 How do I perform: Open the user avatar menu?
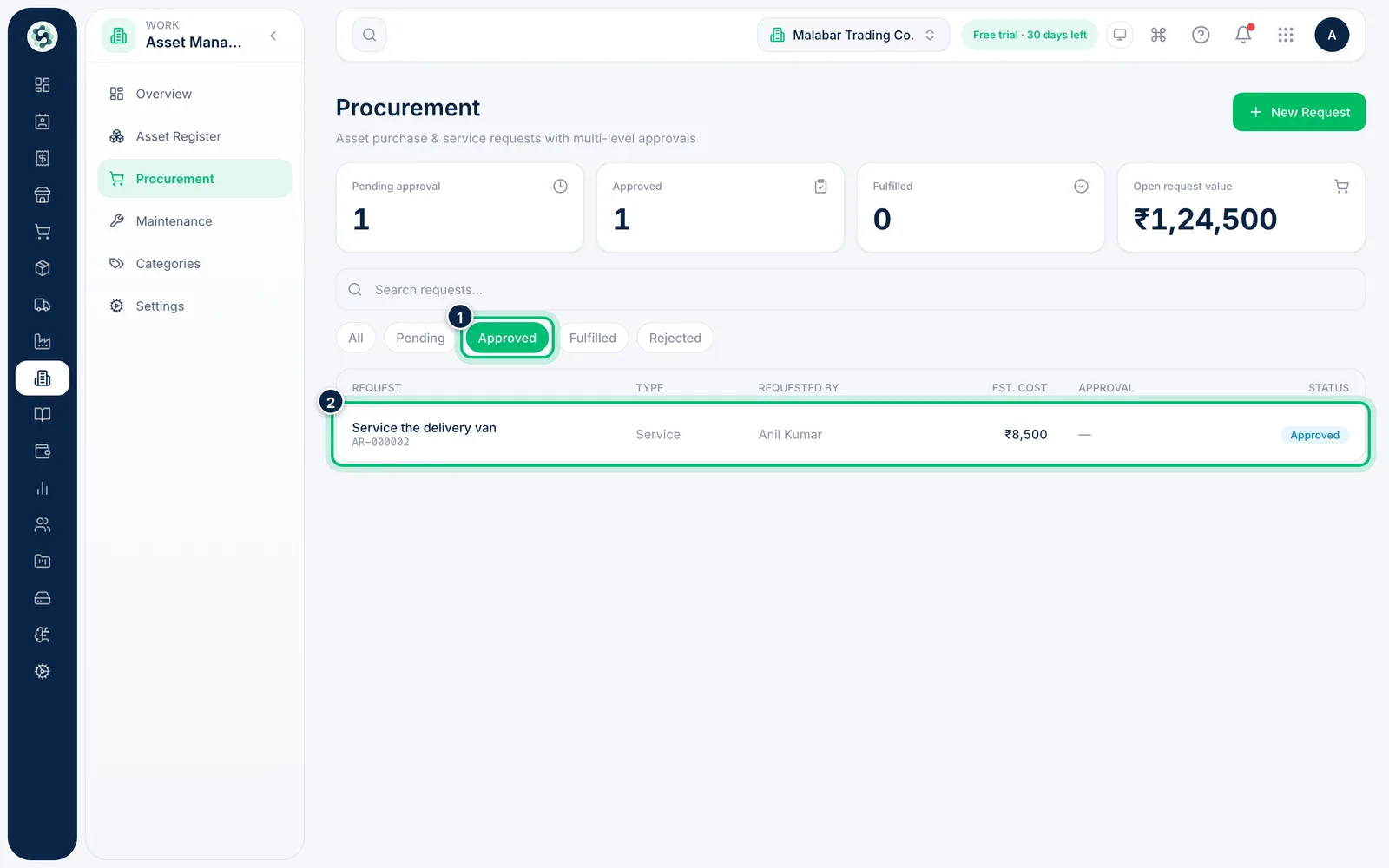coord(1332,35)
